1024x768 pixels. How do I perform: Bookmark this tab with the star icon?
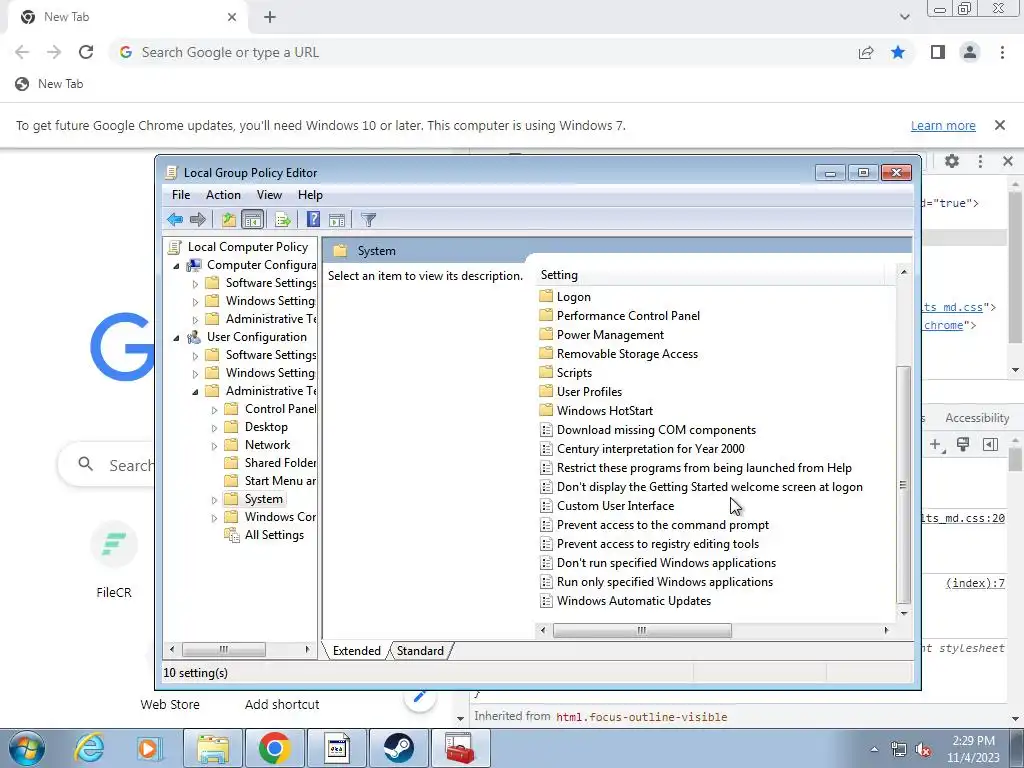tap(898, 52)
